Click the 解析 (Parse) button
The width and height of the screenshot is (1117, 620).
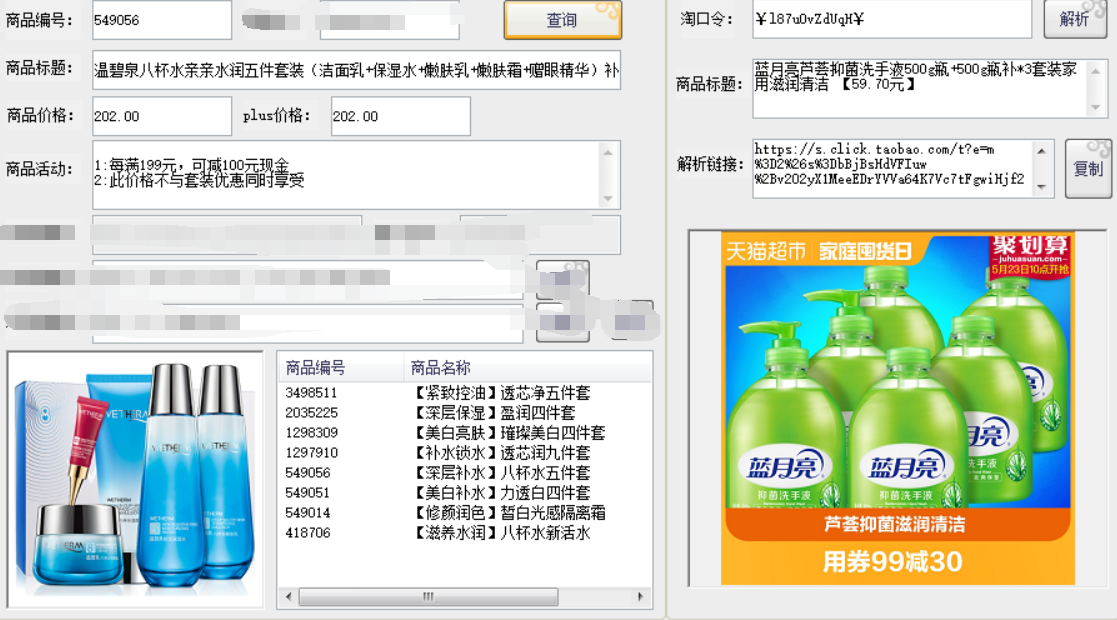pyautogui.click(x=1075, y=19)
